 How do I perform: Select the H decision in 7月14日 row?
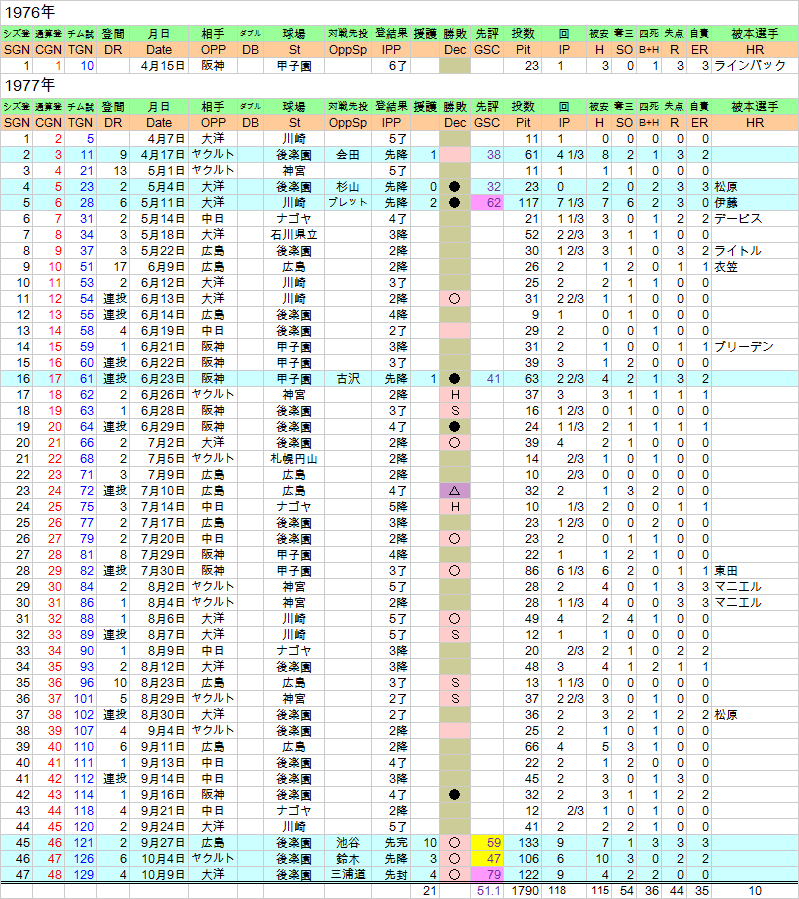(455, 507)
